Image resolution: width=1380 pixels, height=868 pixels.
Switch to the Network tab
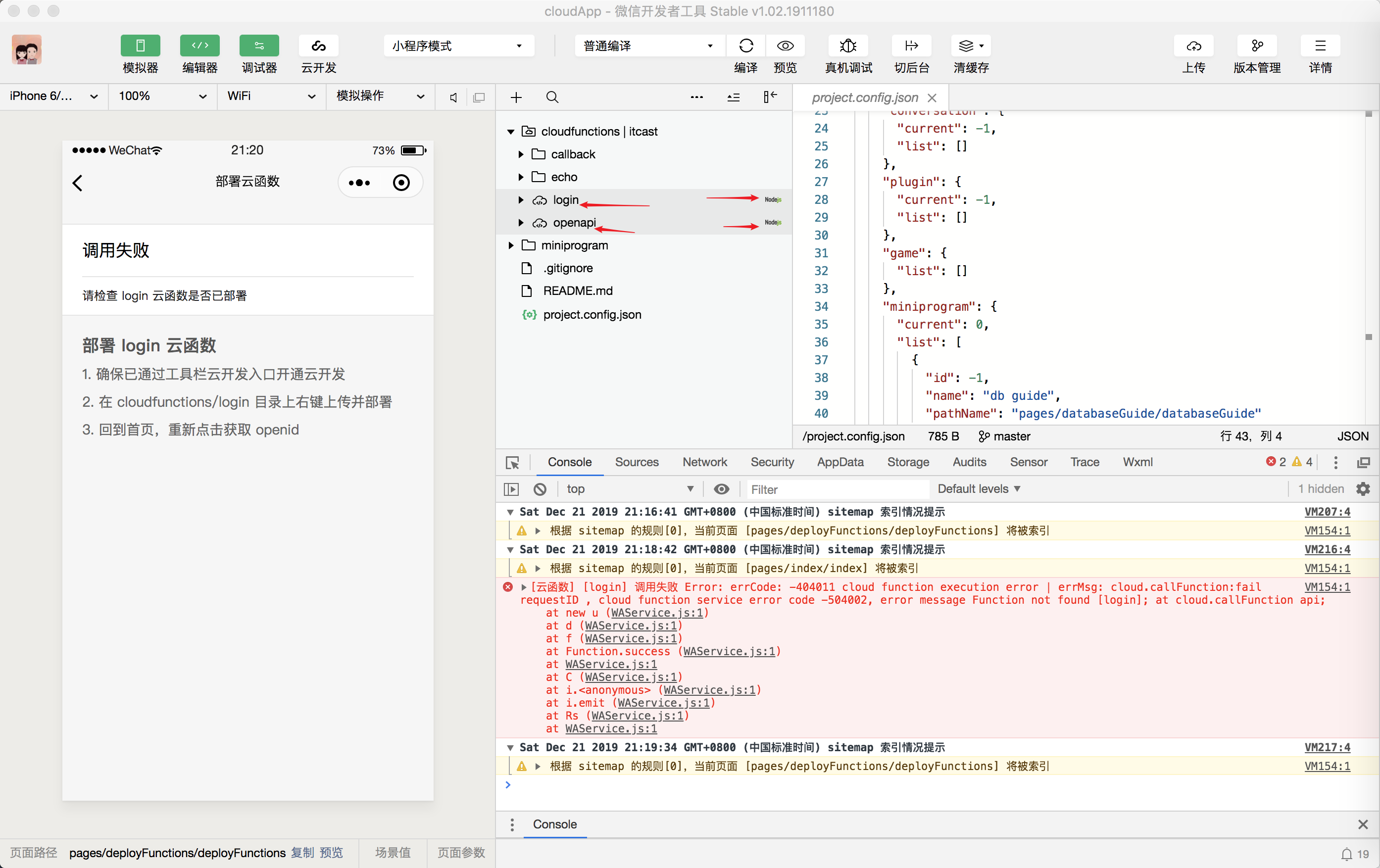[x=704, y=462]
